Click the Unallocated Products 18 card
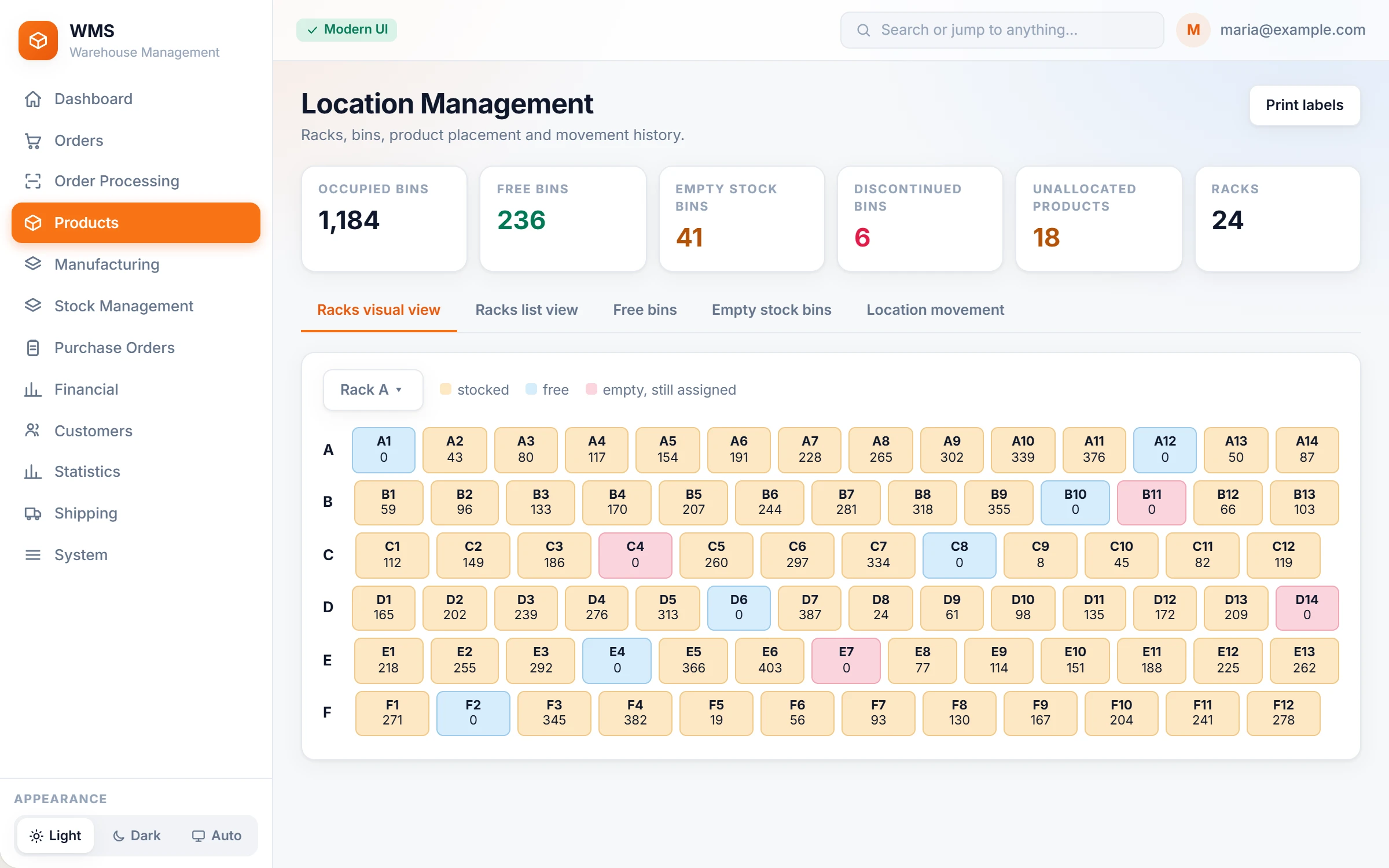Viewport: 1389px width, 868px height. pyautogui.click(x=1099, y=219)
